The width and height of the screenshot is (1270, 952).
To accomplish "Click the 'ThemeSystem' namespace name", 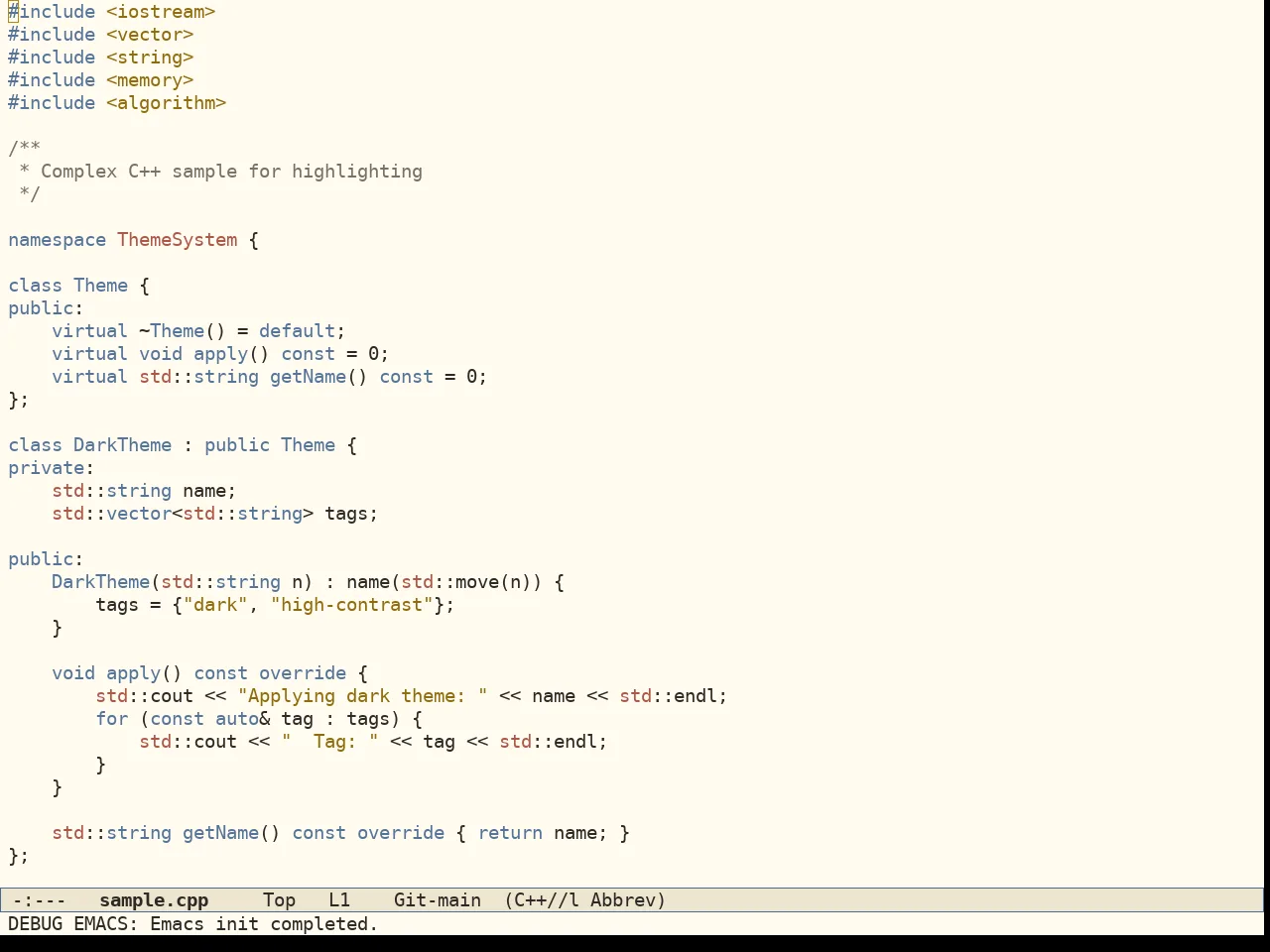I will 178,240.
